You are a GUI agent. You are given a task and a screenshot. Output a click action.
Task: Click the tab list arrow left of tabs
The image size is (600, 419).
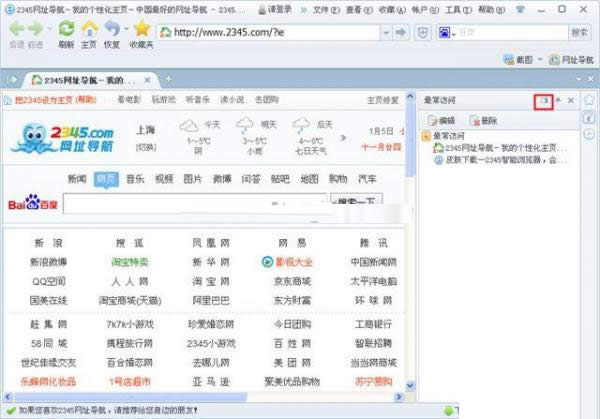point(13,80)
